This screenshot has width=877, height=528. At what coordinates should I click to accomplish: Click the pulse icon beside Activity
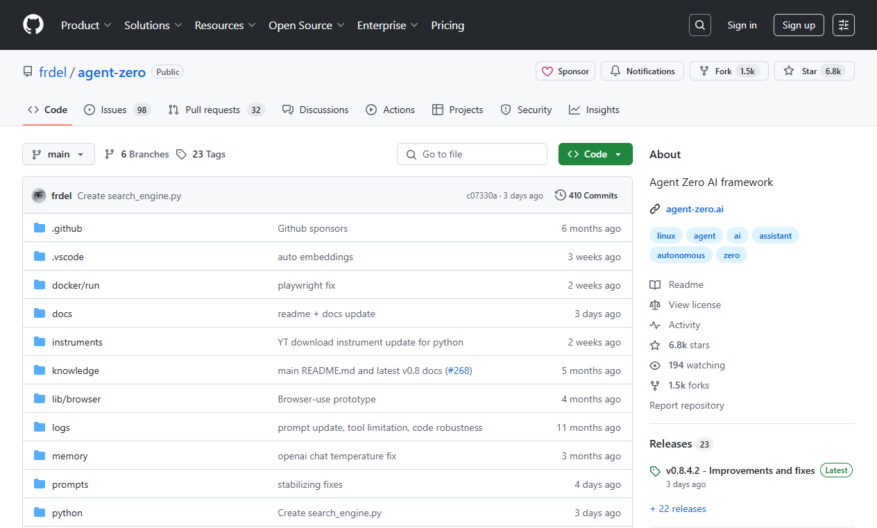655,325
